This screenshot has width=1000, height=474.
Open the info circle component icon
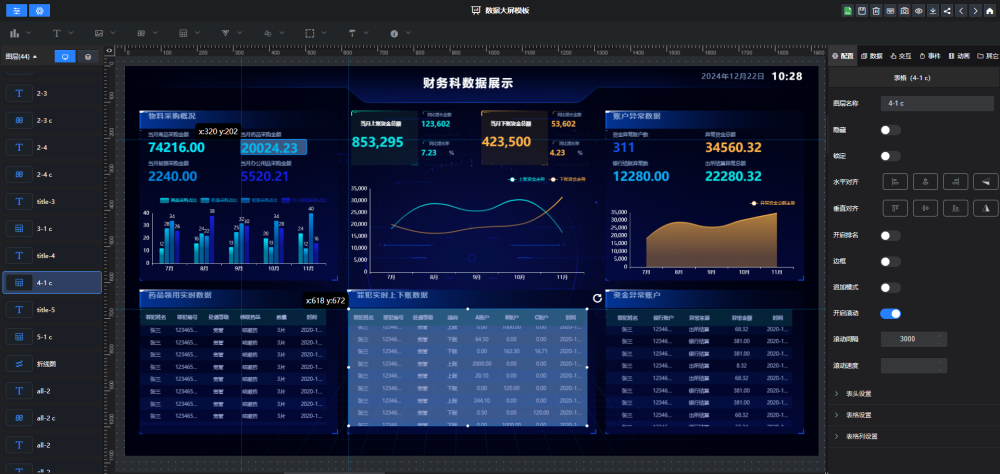(x=394, y=33)
